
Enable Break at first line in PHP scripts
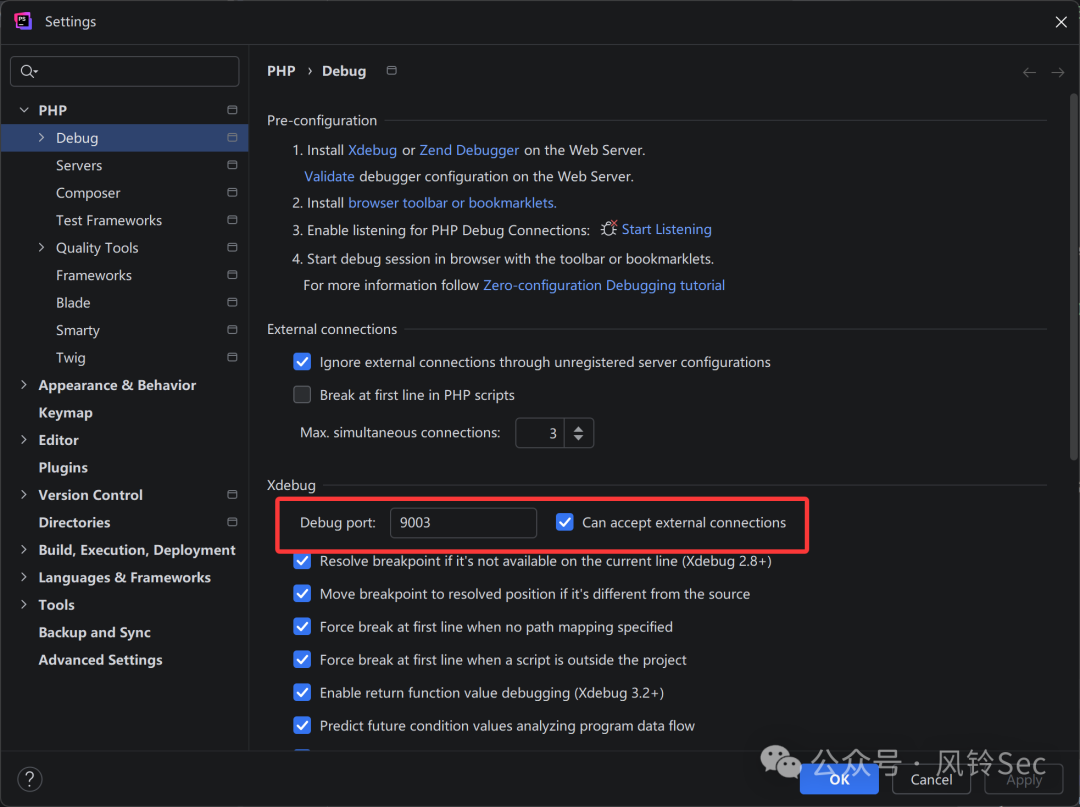302,395
